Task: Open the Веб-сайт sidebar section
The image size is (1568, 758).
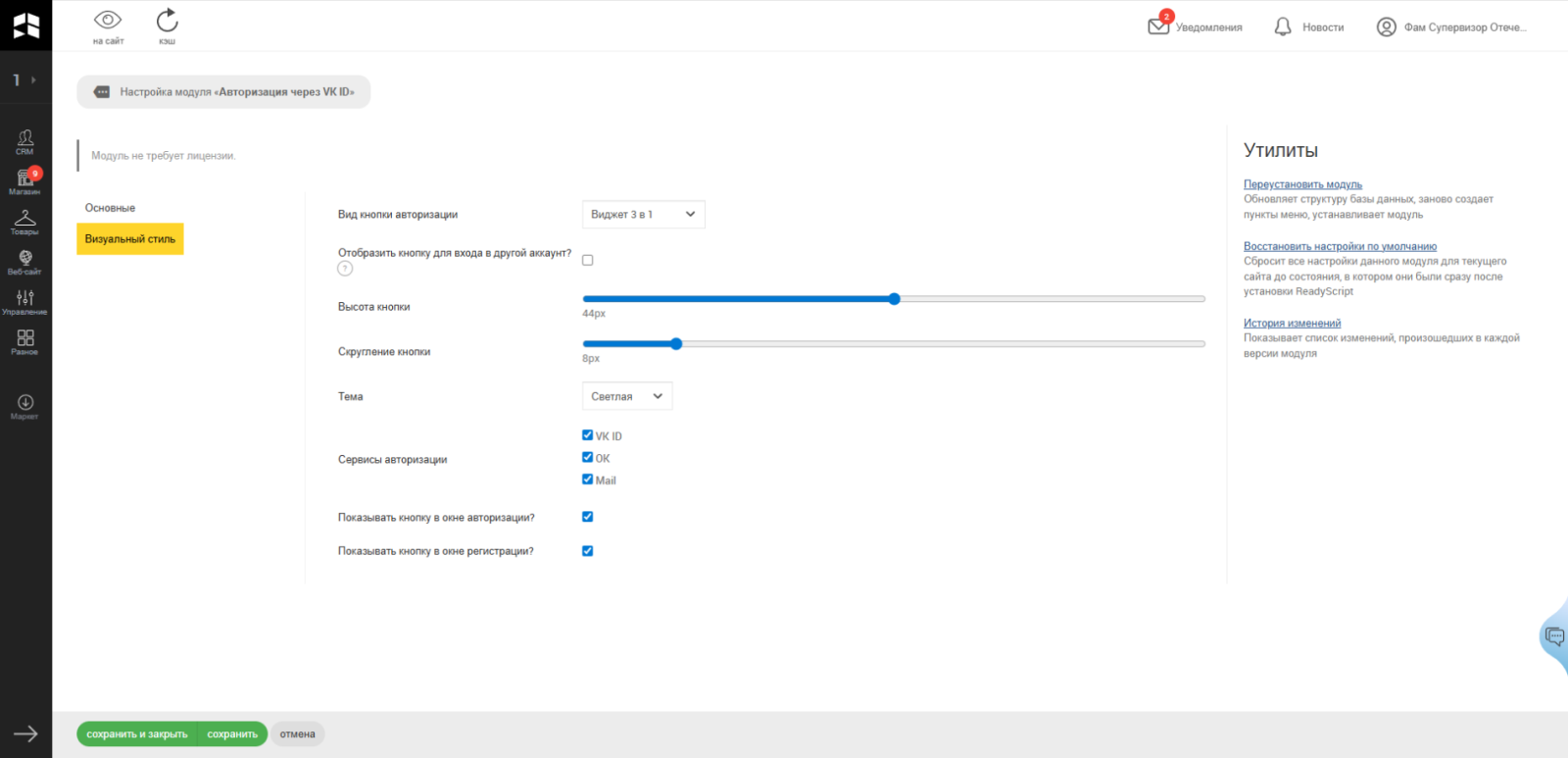Action: 25,262
